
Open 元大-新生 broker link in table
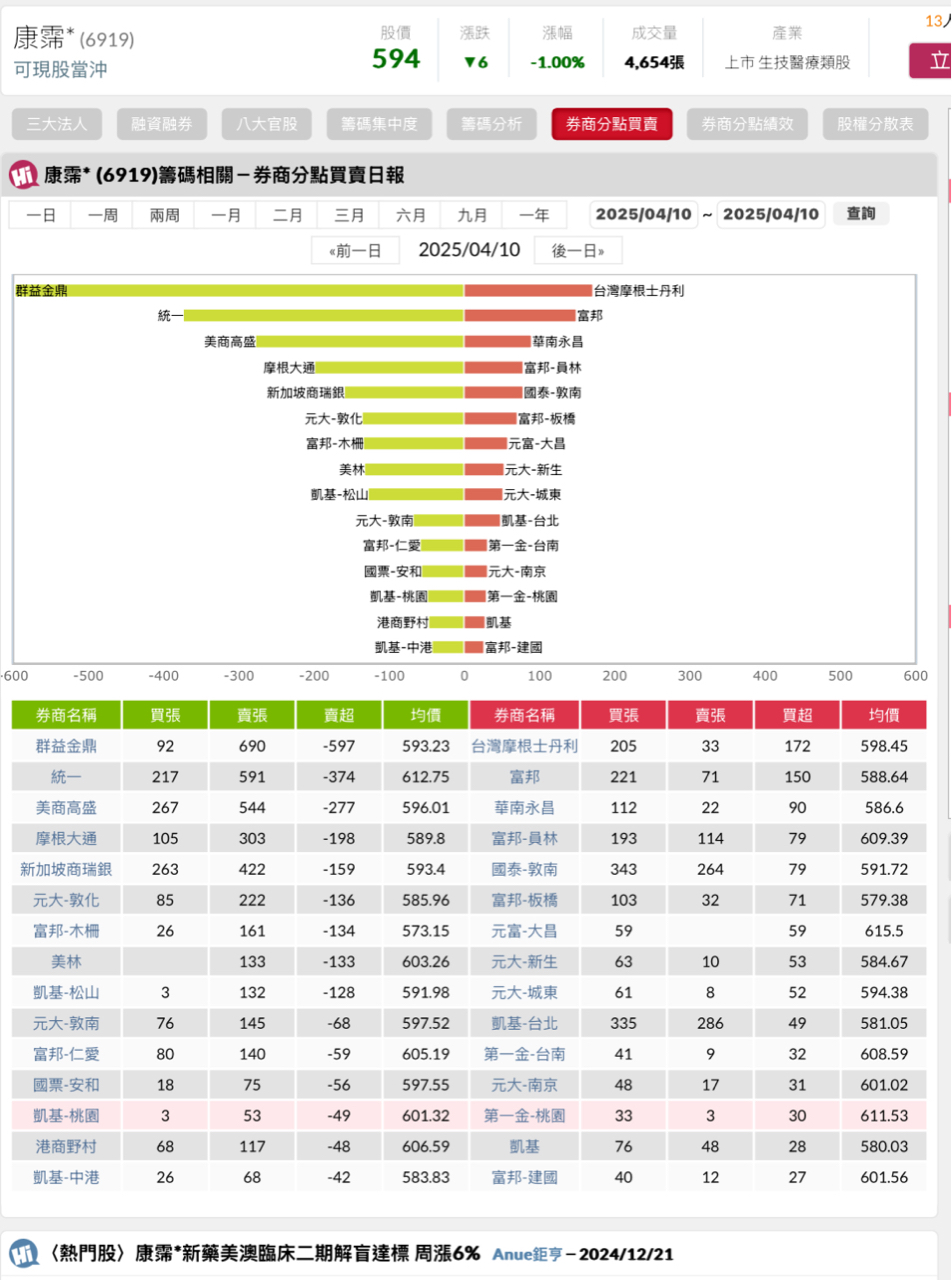[x=524, y=962]
